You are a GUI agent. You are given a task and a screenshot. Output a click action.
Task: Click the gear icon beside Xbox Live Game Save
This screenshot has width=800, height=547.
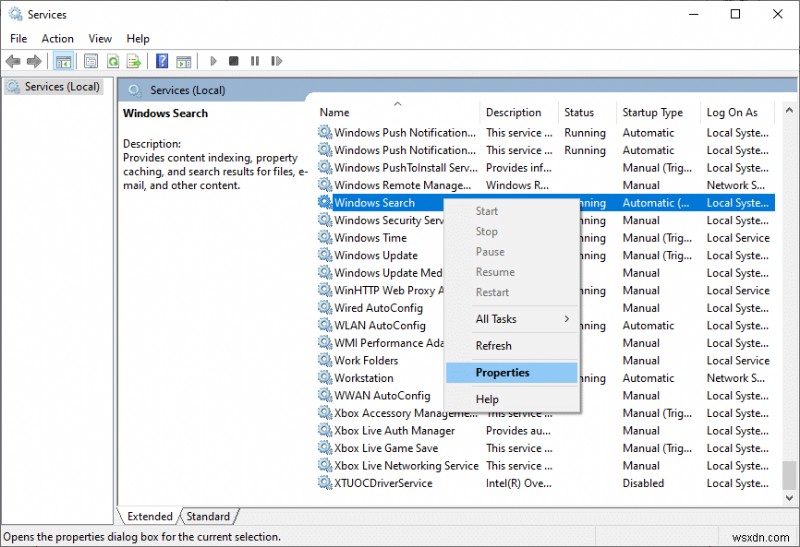(325, 447)
